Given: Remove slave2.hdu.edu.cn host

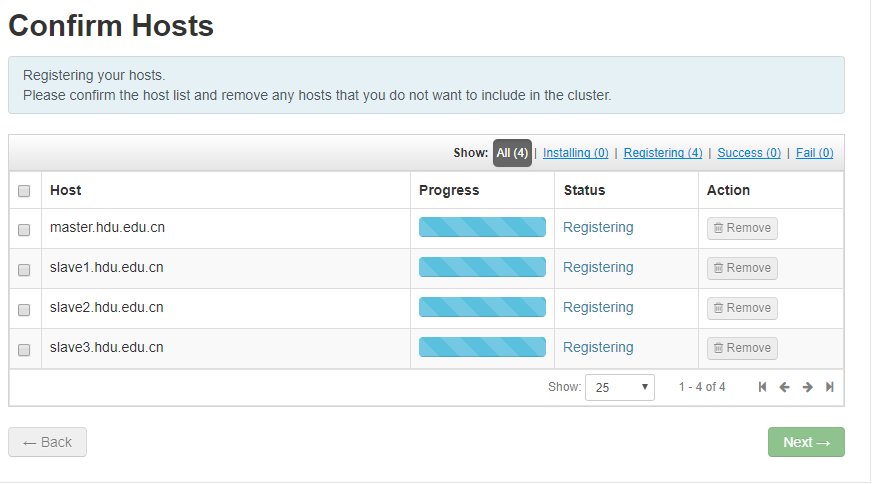Looking at the screenshot, I should coord(742,308).
